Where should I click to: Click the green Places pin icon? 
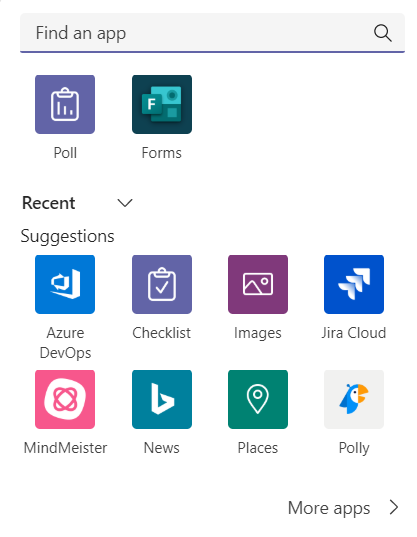pos(258,399)
